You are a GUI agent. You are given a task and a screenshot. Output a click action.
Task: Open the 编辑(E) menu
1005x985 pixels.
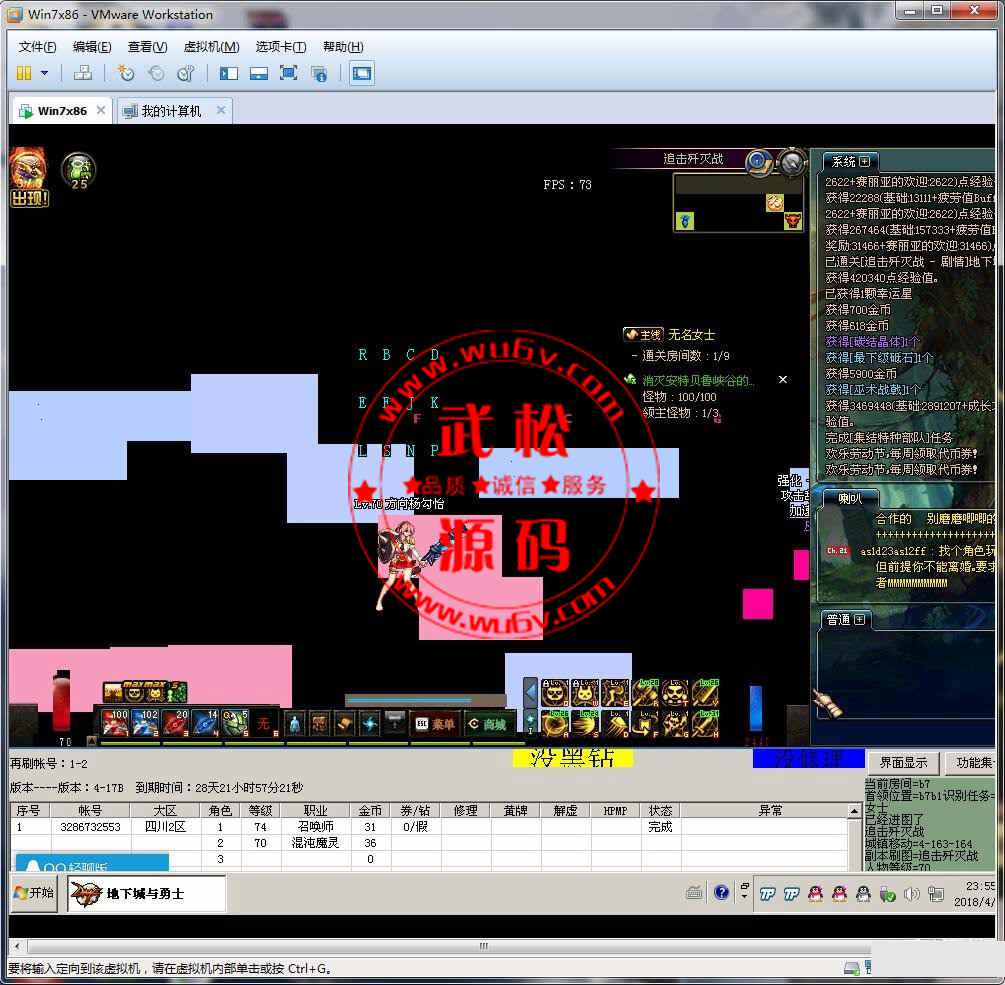[92, 47]
